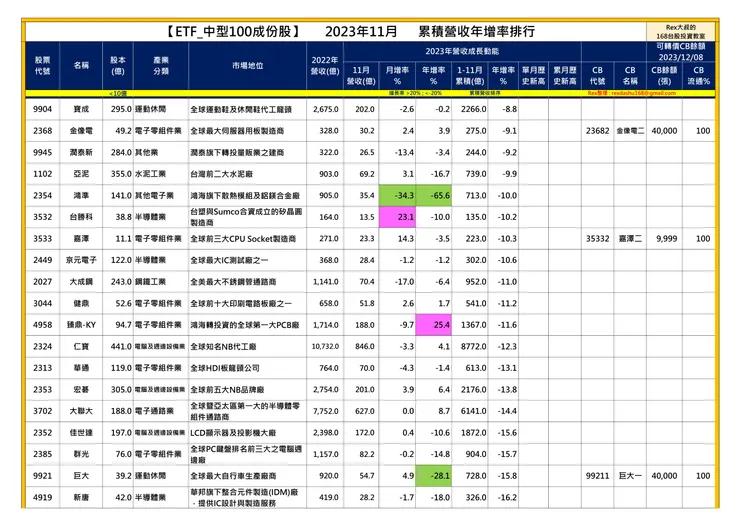Select stock name 潤泰新
The width and height of the screenshot is (740, 523).
[81, 152]
